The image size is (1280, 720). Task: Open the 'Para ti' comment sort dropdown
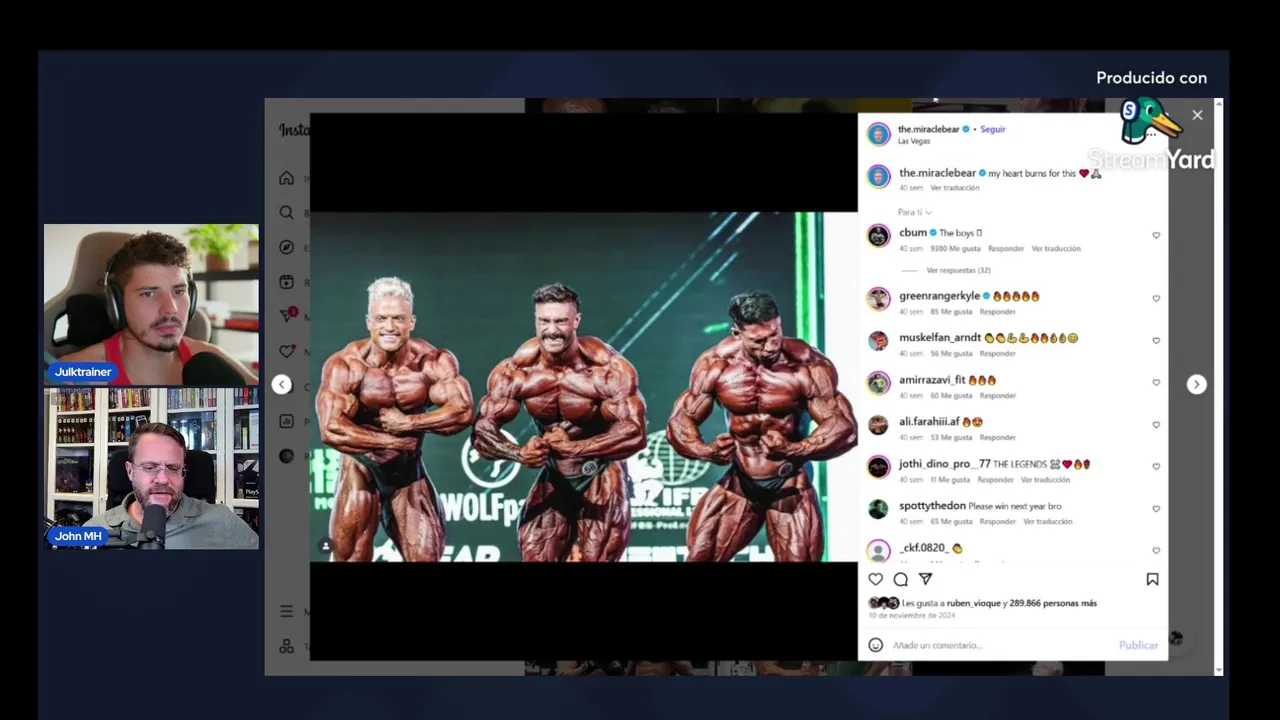point(914,212)
